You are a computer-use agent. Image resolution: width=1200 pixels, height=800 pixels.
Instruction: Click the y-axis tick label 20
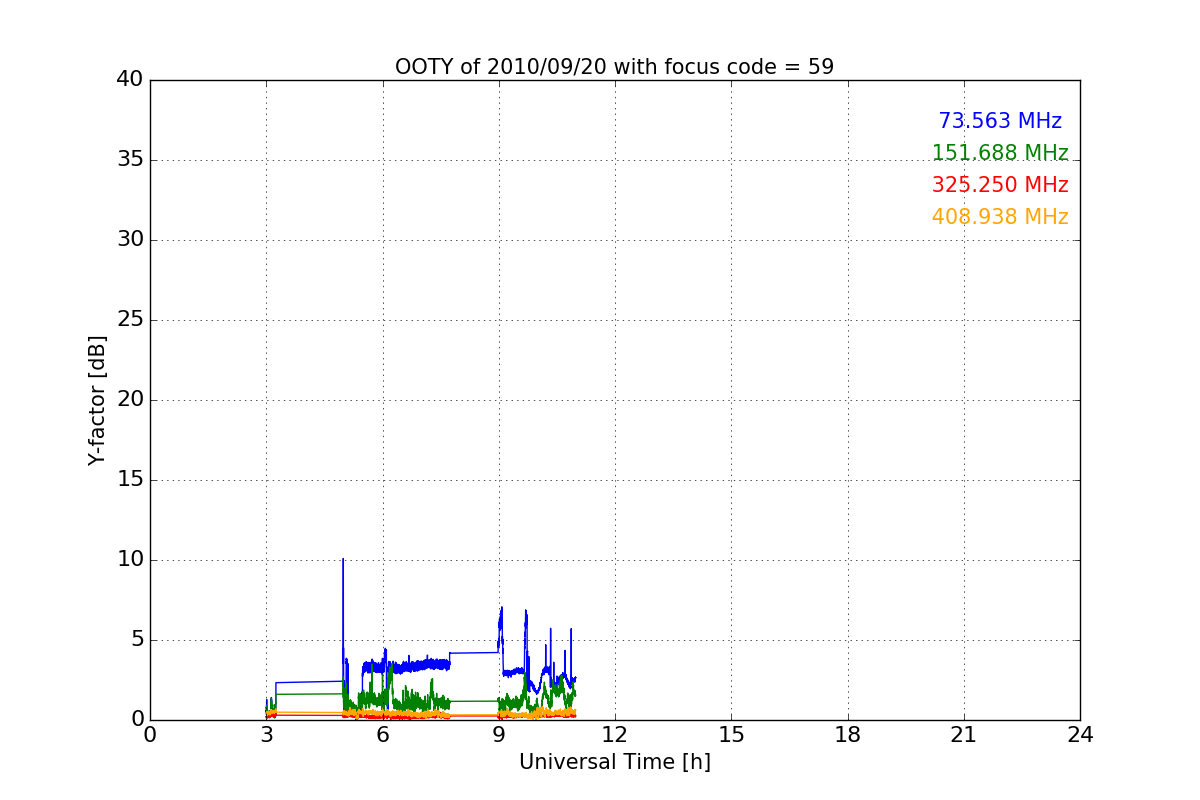click(130, 400)
